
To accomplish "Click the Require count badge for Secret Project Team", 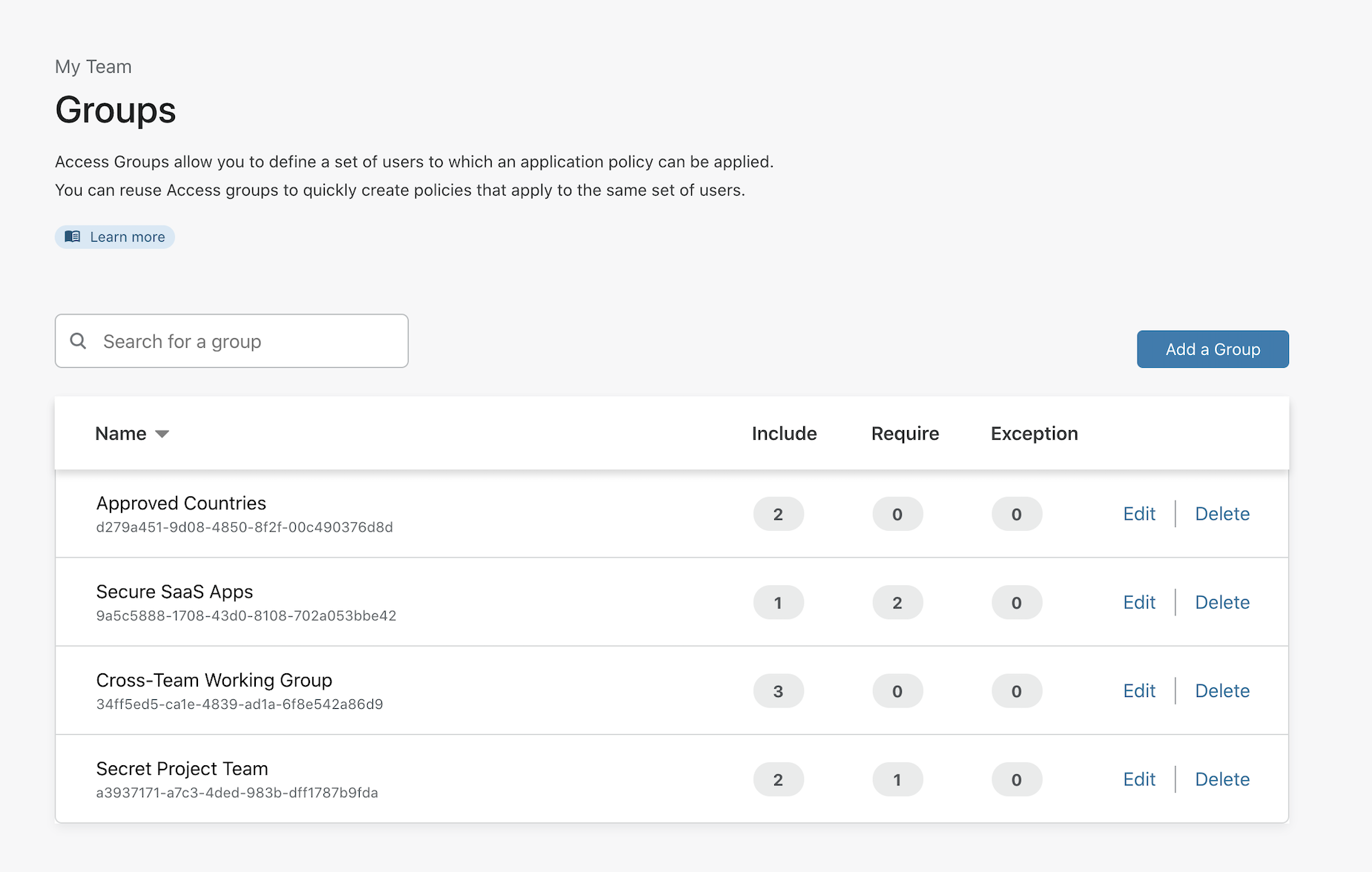I will pos(897,779).
